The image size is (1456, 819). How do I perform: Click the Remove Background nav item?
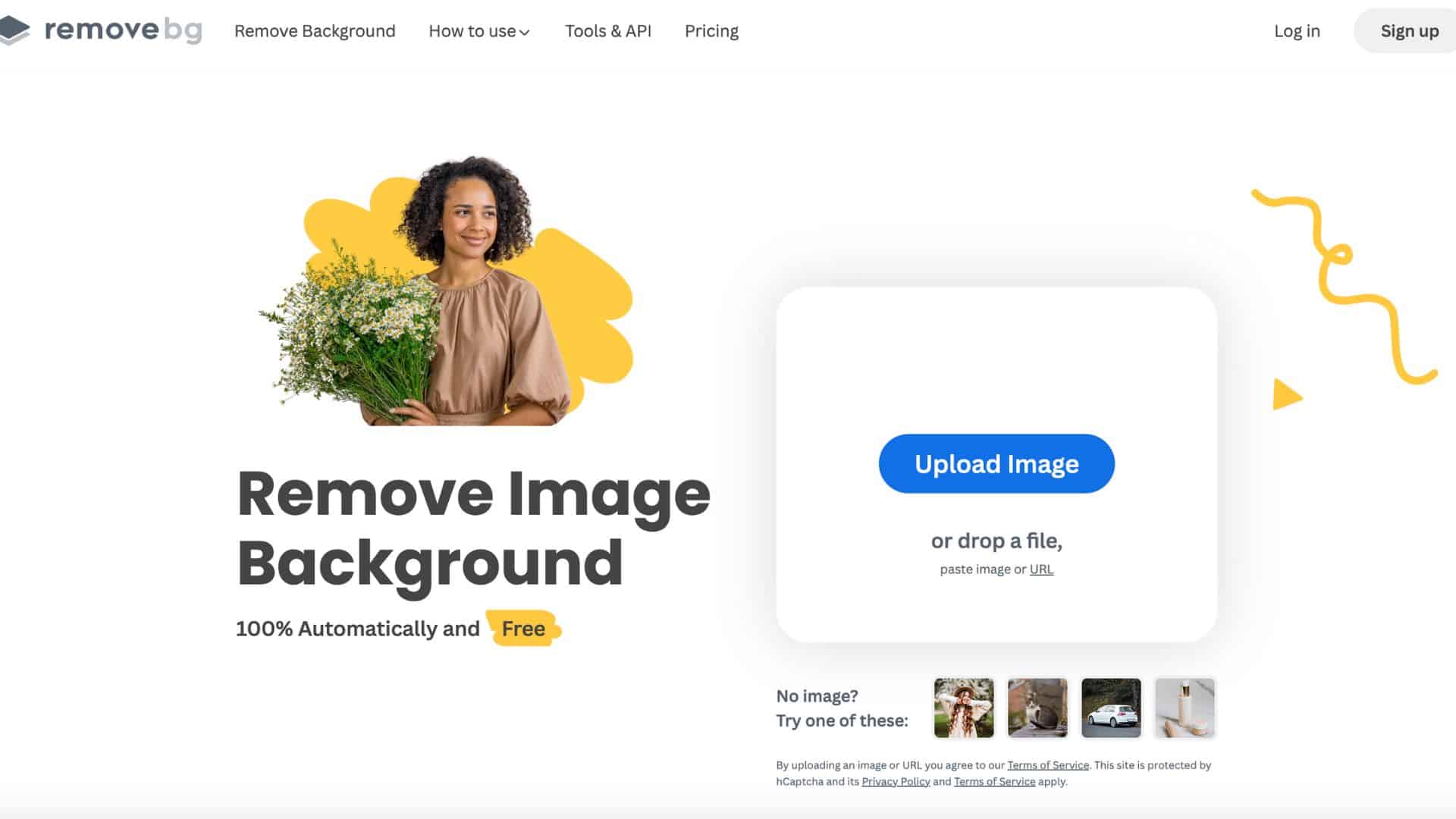point(314,31)
